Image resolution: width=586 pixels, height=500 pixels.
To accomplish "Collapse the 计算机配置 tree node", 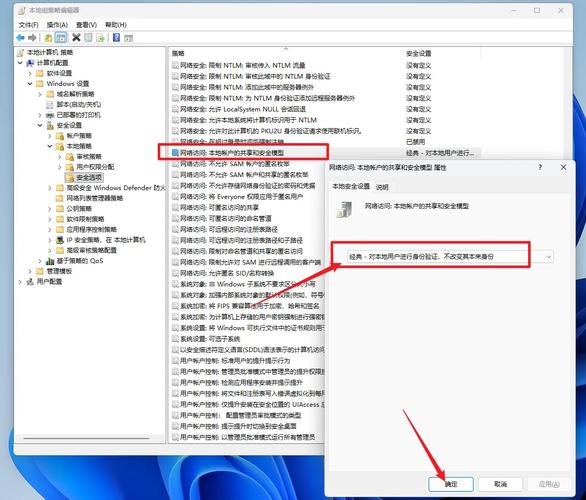I will [20, 63].
